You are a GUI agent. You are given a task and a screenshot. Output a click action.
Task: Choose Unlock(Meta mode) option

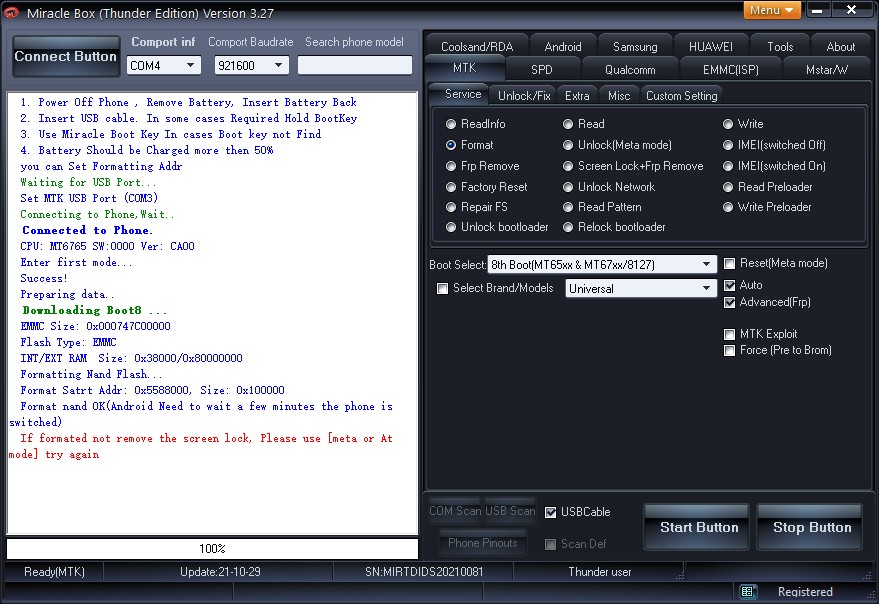tap(617, 145)
